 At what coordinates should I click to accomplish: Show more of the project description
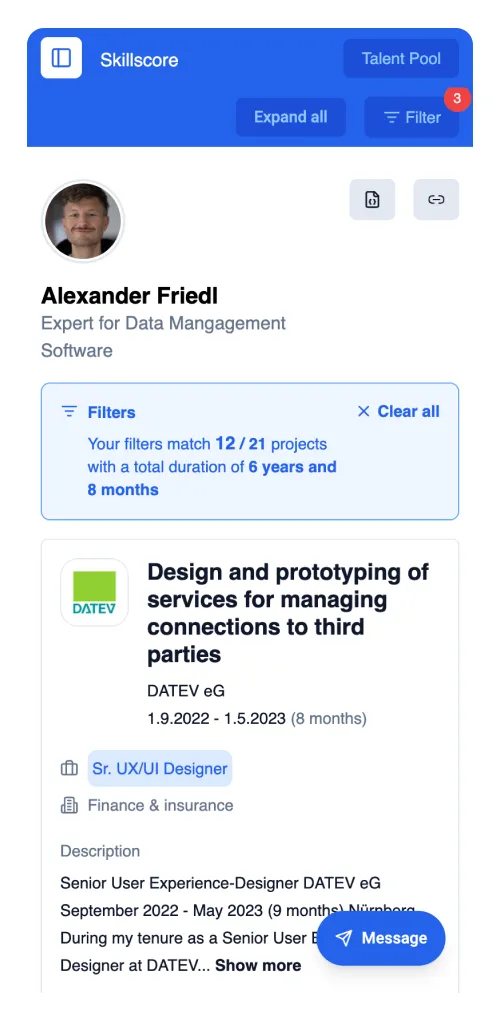point(258,965)
